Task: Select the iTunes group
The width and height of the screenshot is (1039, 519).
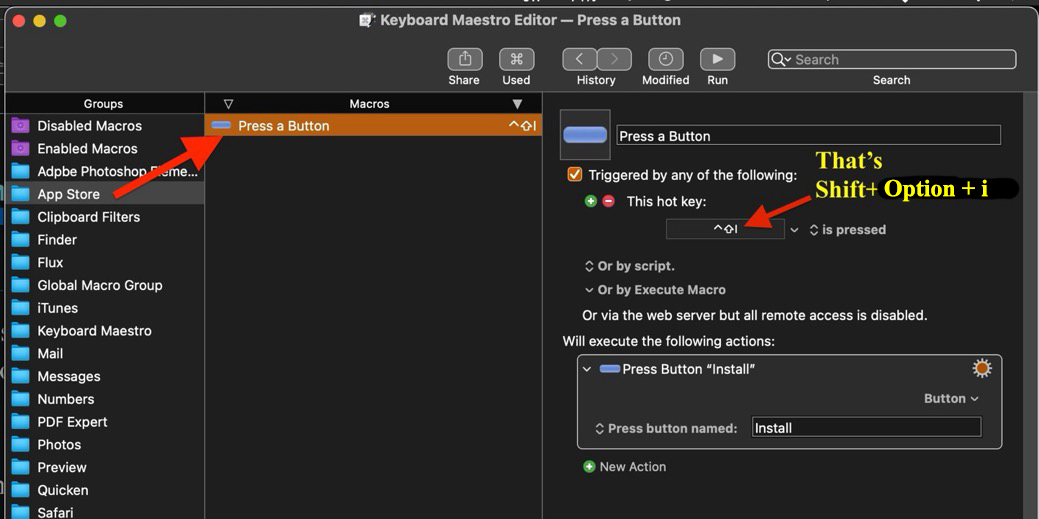Action: [x=105, y=308]
